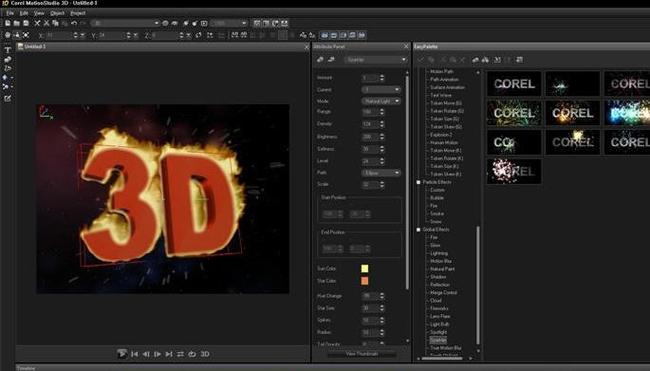This screenshot has height=371, width=650.
Task: Select Lightning in Global Effects tree
Action: pos(439,253)
